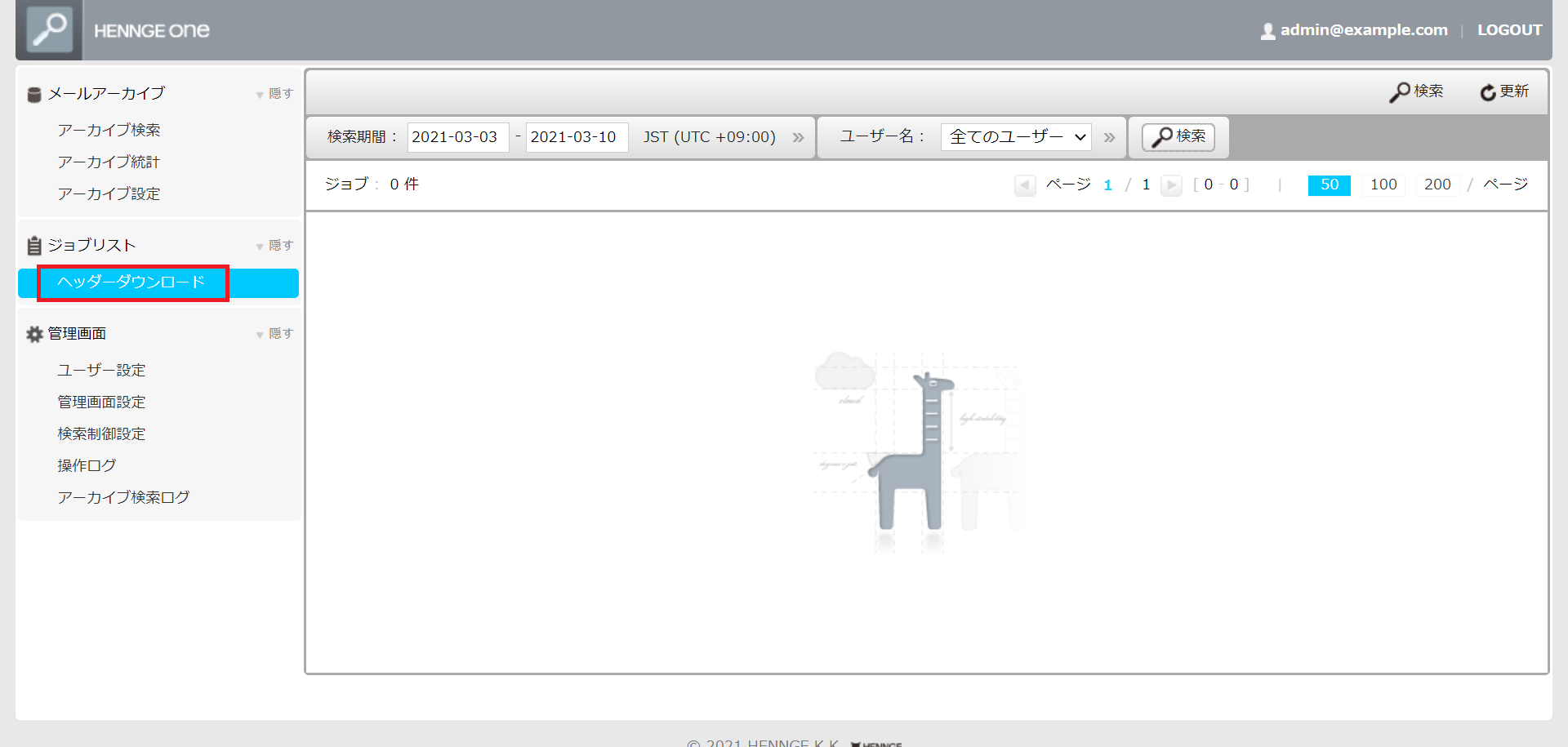This screenshot has height=747, width=1568.
Task: Open 管理画面設定 in the sidebar
Action: tap(101, 402)
